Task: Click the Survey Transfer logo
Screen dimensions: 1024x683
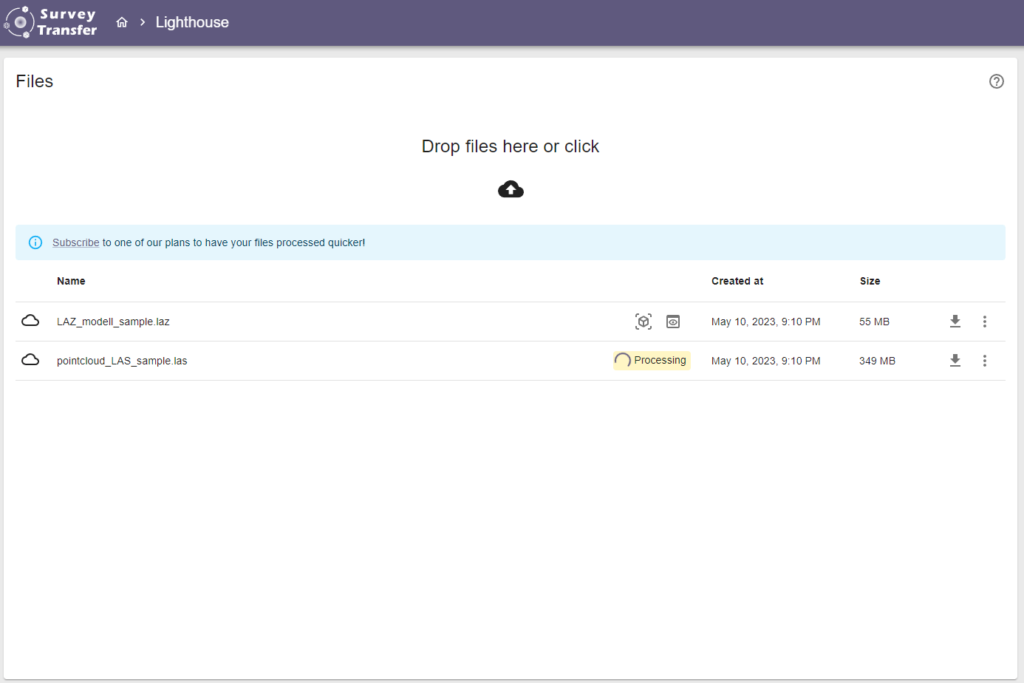Action: [51, 22]
